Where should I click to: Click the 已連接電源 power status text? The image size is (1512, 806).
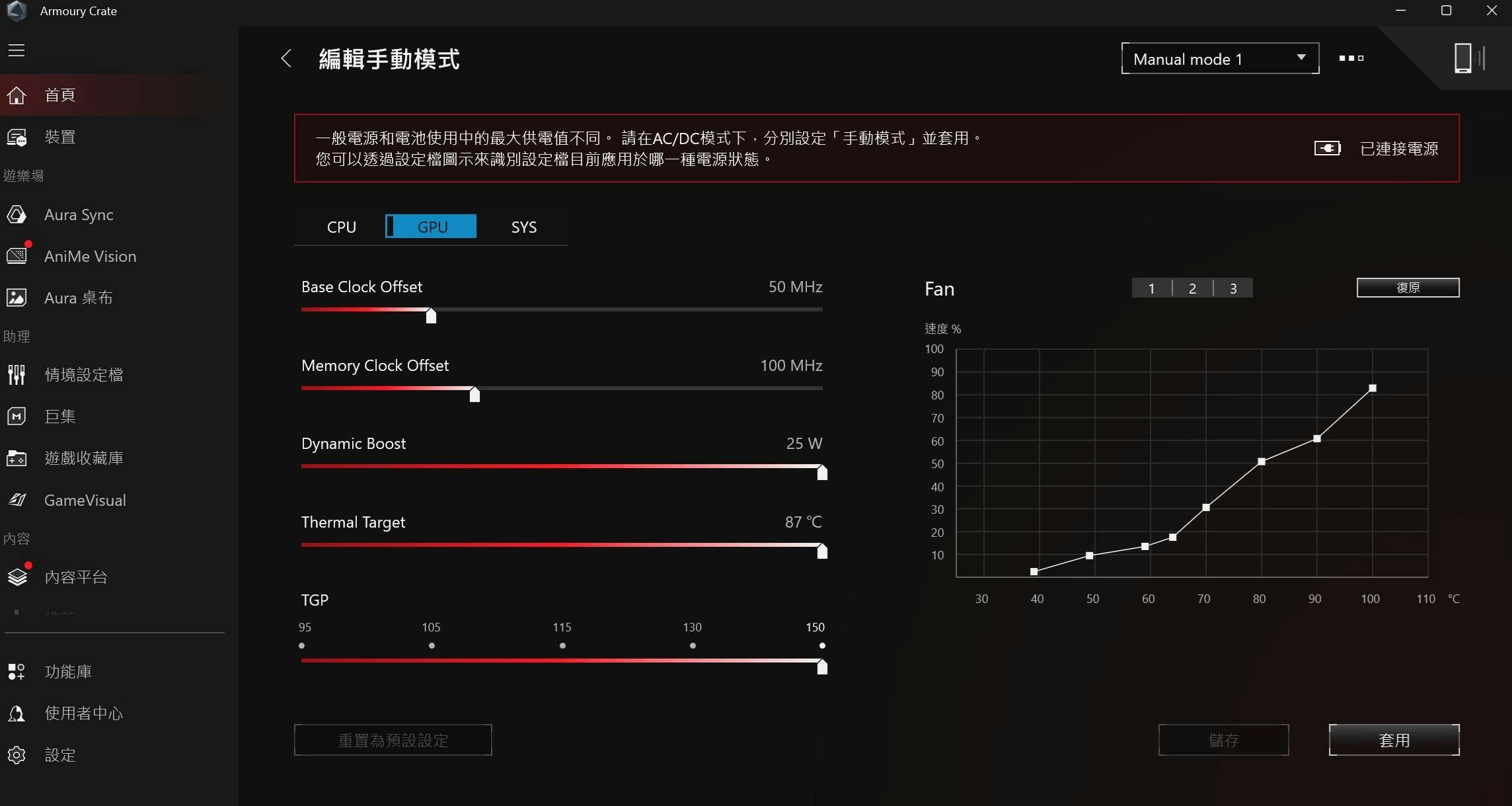1399,149
